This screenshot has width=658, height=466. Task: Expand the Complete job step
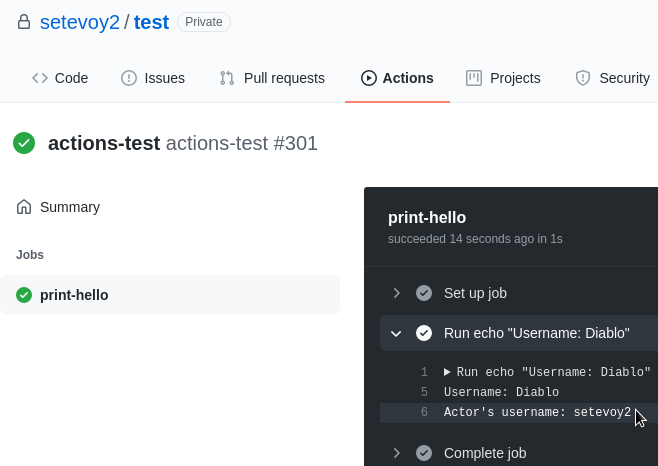[397, 453]
